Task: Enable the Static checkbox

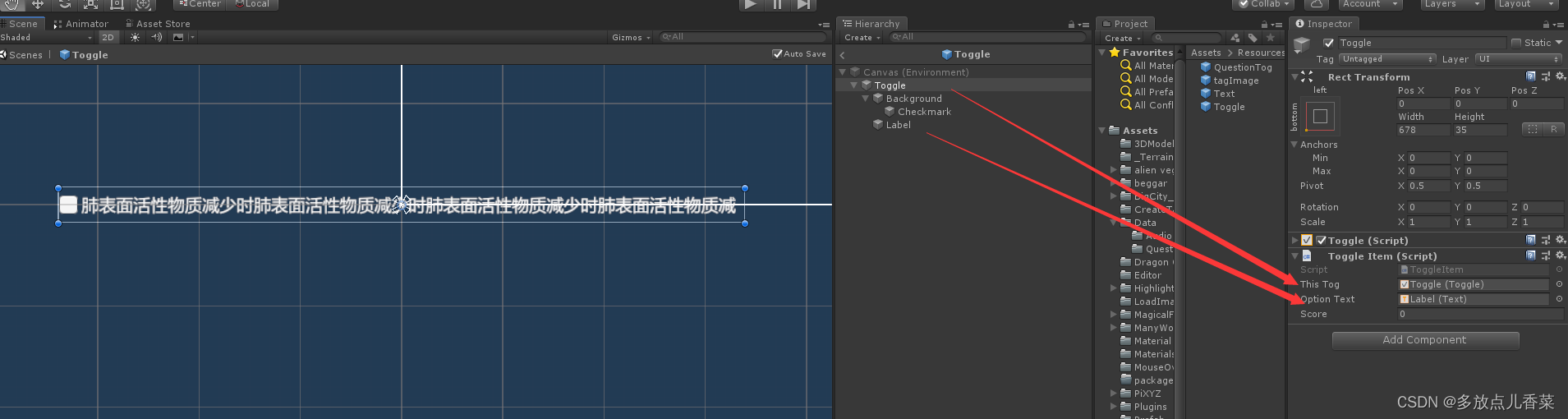Action: click(1516, 43)
